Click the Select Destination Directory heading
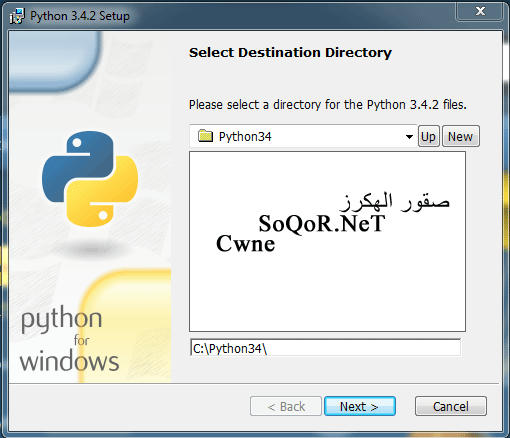The width and height of the screenshot is (510, 438). tap(290, 53)
